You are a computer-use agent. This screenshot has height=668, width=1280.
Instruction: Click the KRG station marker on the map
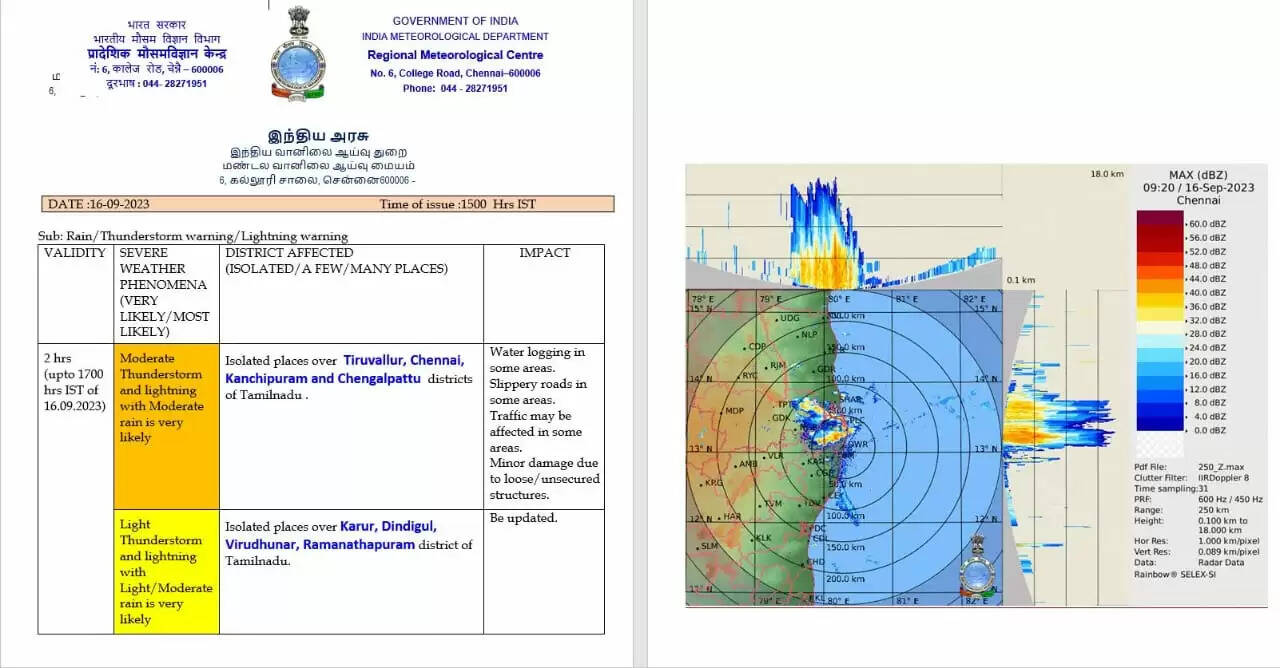[712, 483]
